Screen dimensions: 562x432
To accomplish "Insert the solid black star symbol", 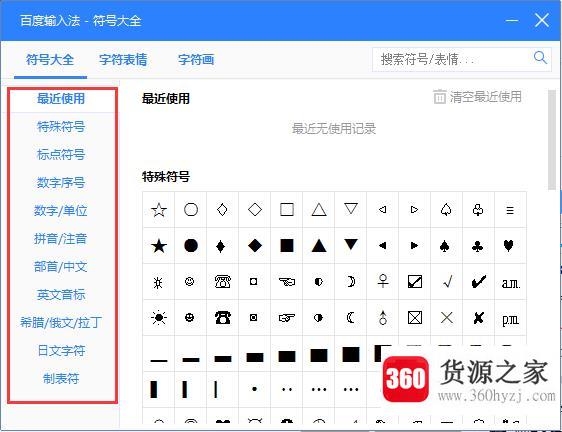I will pos(158,246).
